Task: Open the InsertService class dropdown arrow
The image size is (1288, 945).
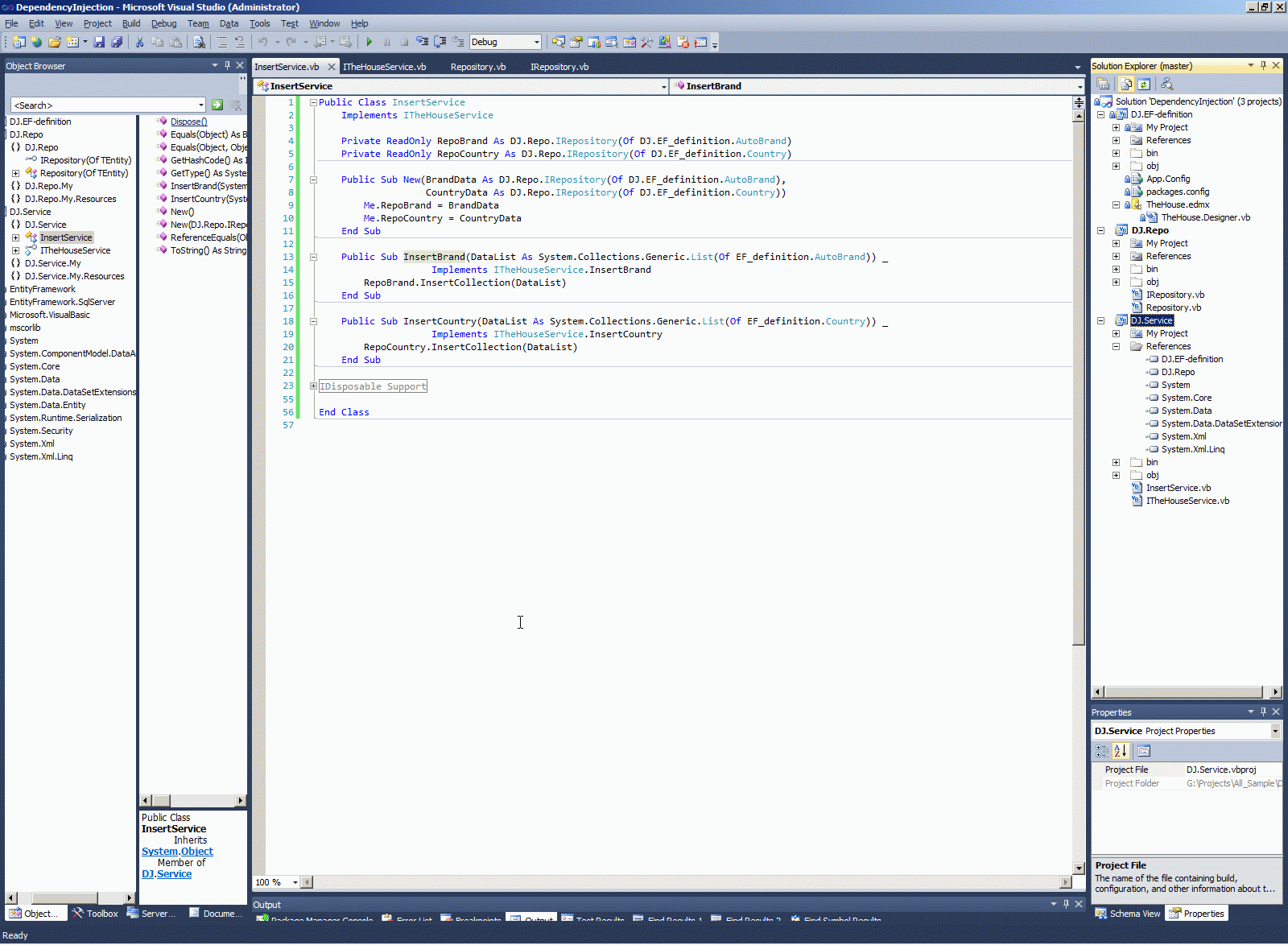Action: pyautogui.click(x=663, y=86)
